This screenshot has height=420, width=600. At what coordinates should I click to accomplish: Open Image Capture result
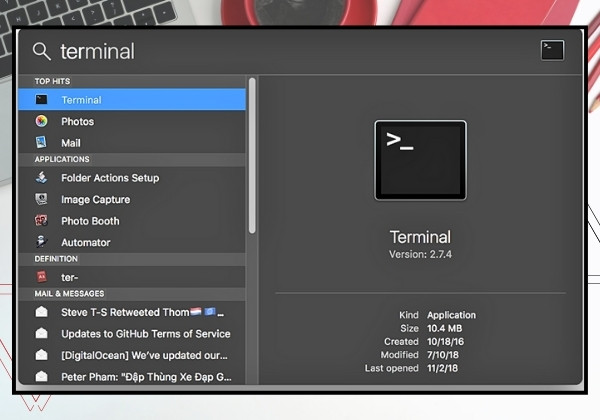(132, 199)
